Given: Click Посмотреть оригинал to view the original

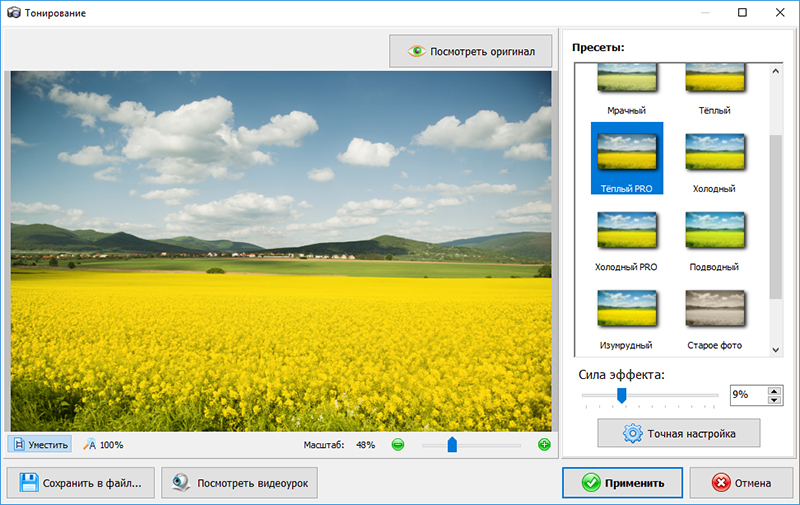Looking at the screenshot, I should click(470, 52).
